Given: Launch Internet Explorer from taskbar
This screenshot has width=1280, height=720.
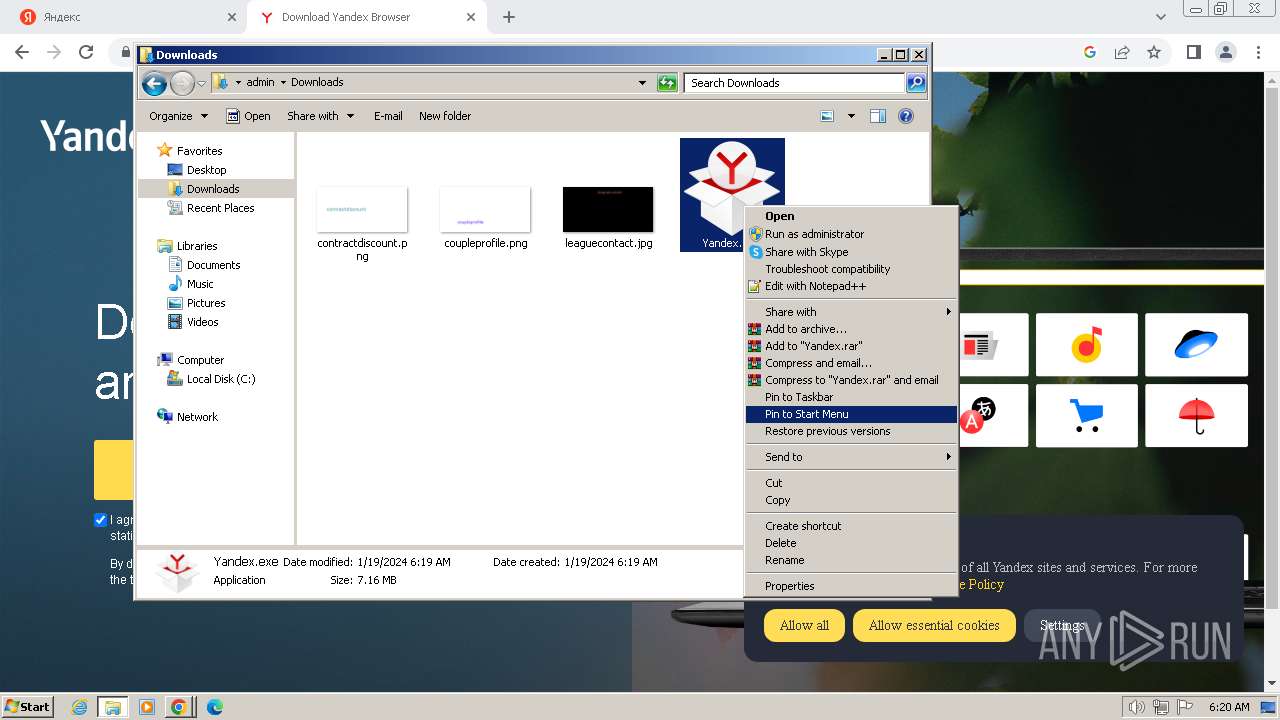Looking at the screenshot, I should 80,707.
